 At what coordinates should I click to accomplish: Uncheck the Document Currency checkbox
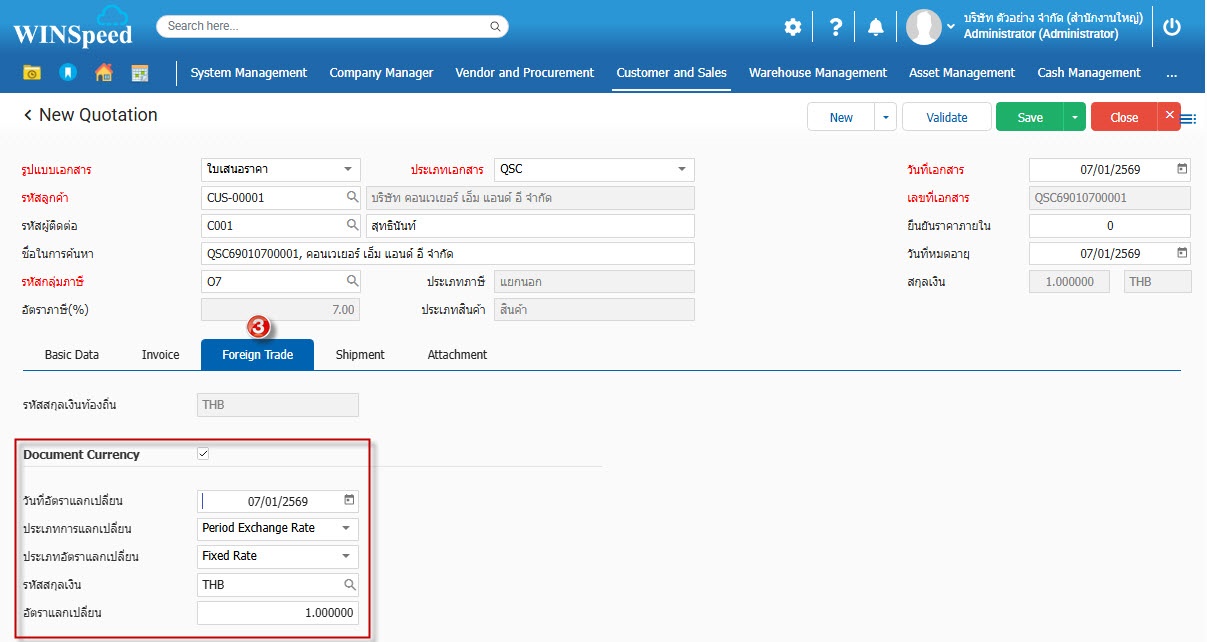coord(203,454)
